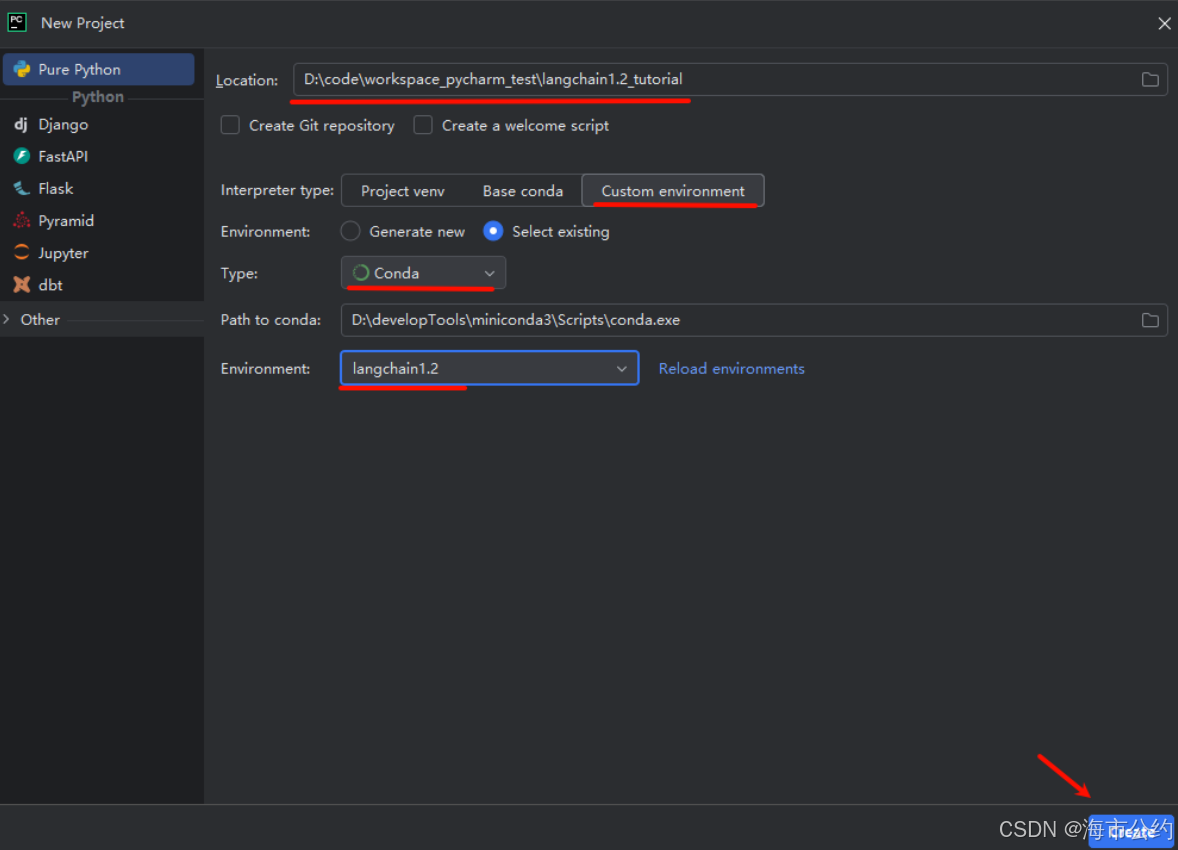Image resolution: width=1178 pixels, height=850 pixels.
Task: Click the Jupyter icon in sidebar
Action: pyautogui.click(x=21, y=253)
